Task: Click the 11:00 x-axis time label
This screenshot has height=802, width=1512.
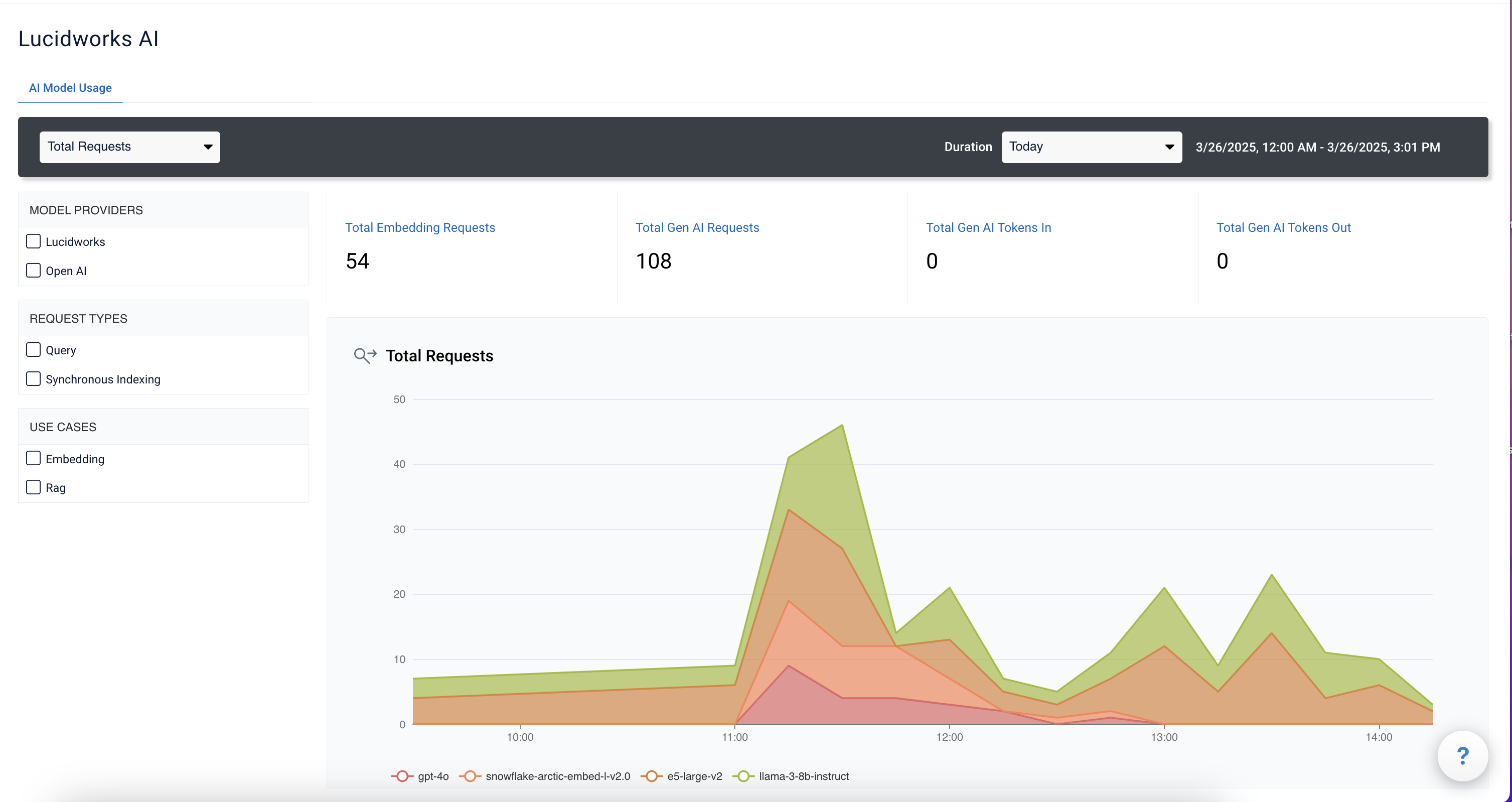Action: [735, 737]
